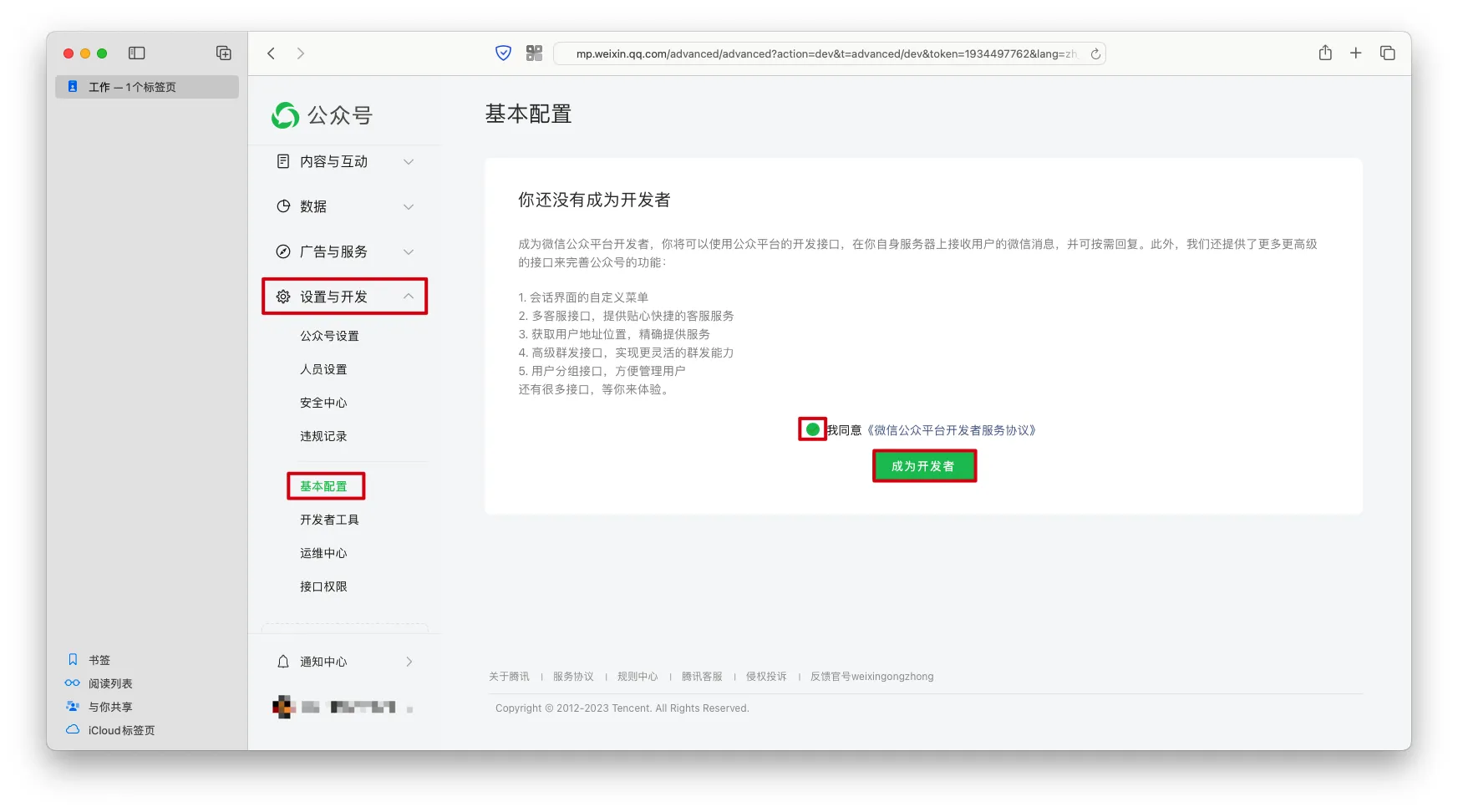Image resolution: width=1458 pixels, height=812 pixels.
Task: Open 公众号设置 in sidebar
Action: (x=329, y=336)
